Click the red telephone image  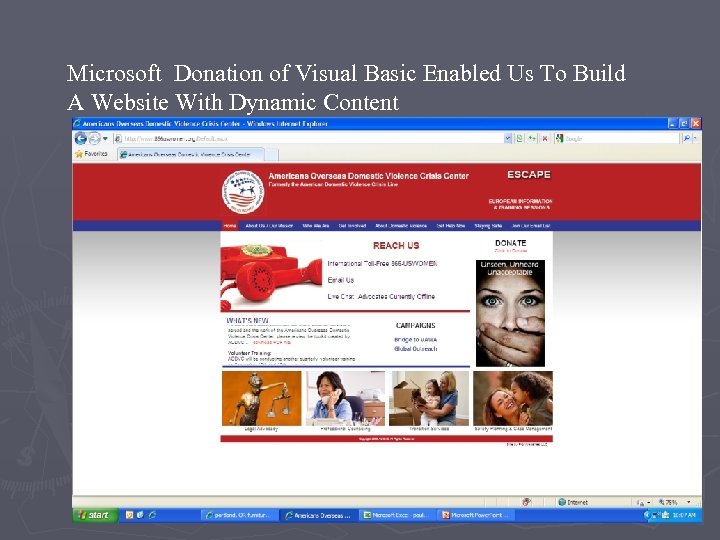click(271, 276)
